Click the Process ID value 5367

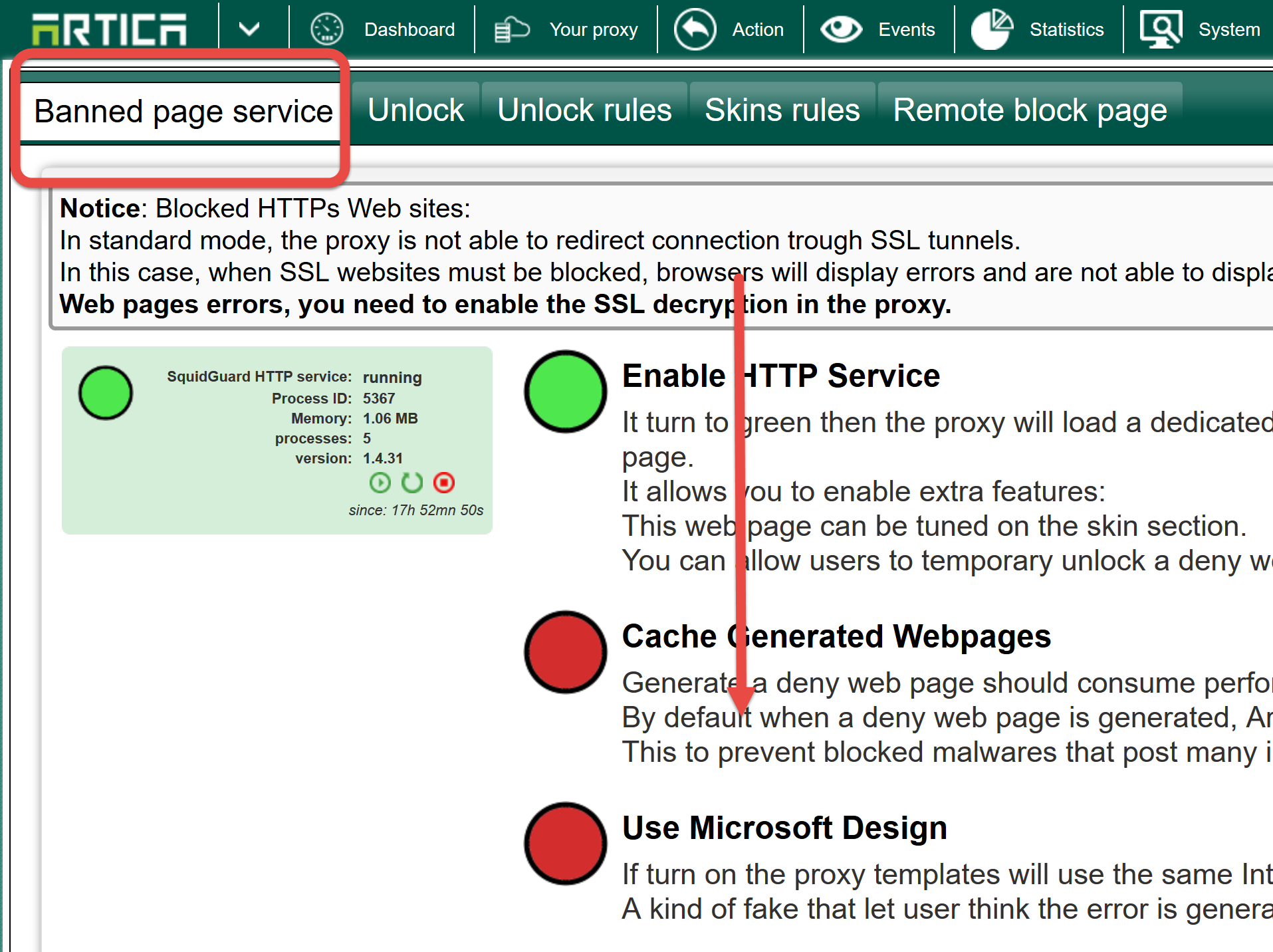pos(379,398)
